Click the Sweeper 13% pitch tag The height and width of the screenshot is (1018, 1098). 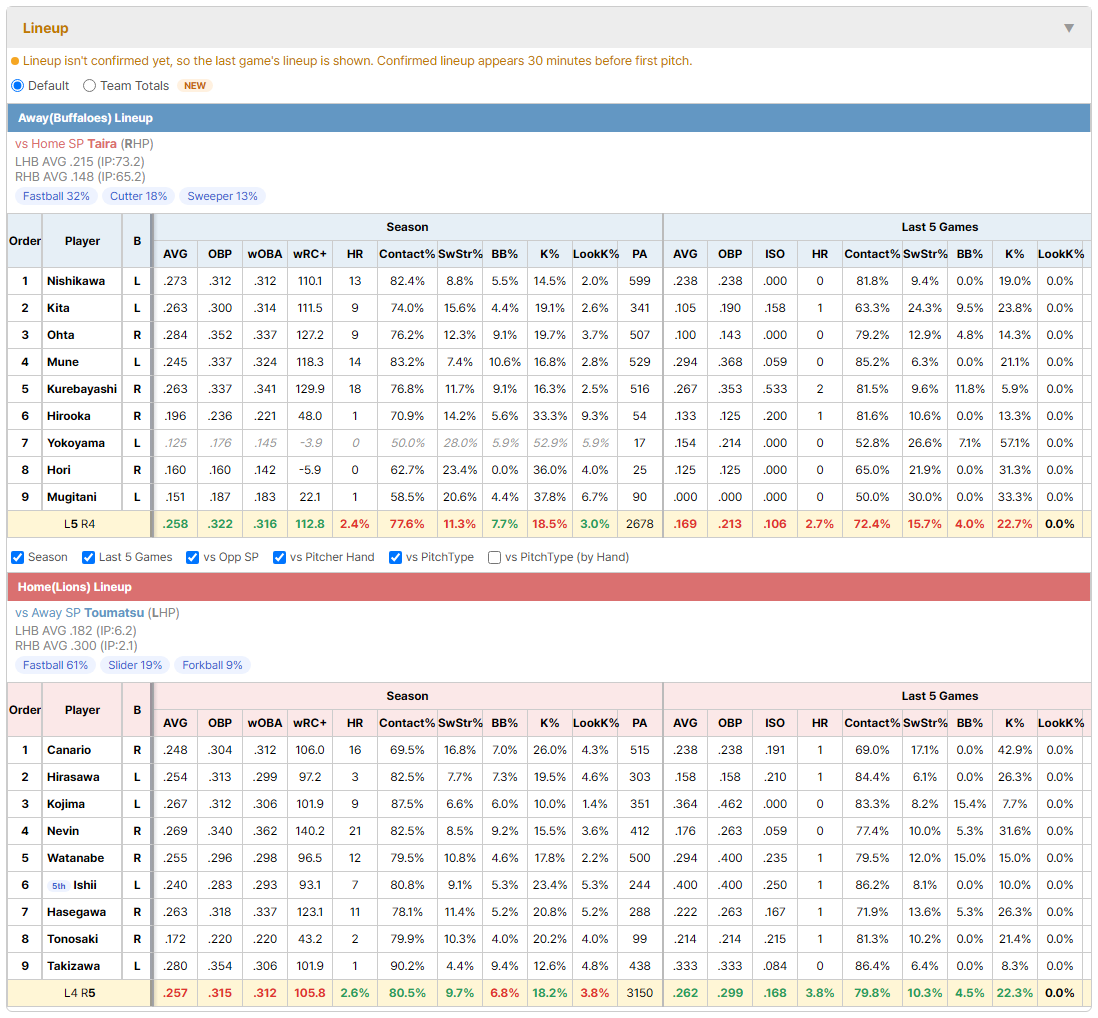(222, 196)
